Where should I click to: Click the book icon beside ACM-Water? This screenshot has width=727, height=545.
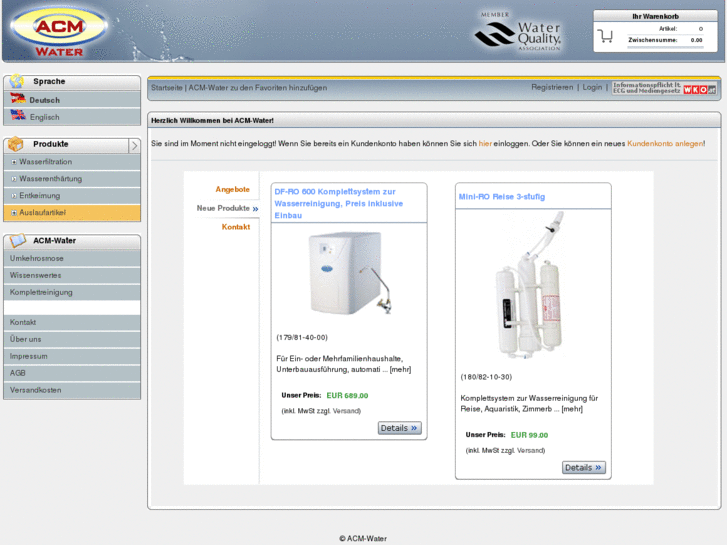coord(18,240)
